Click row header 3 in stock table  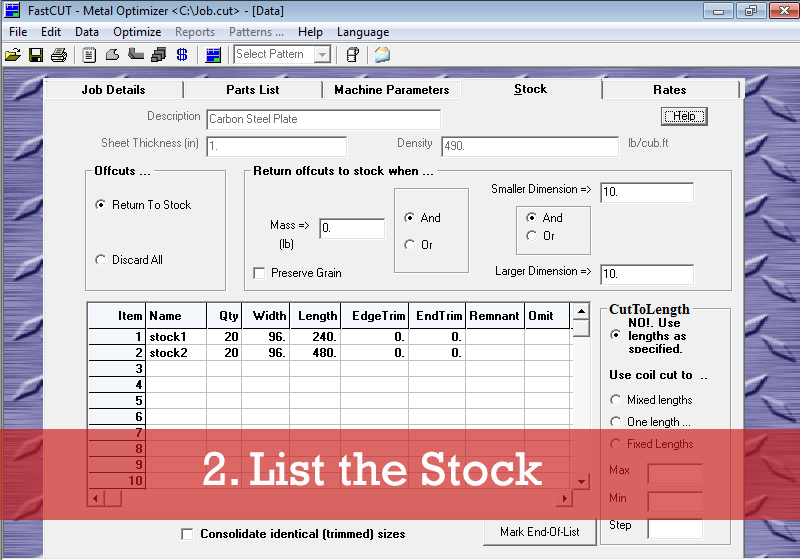pyautogui.click(x=117, y=369)
